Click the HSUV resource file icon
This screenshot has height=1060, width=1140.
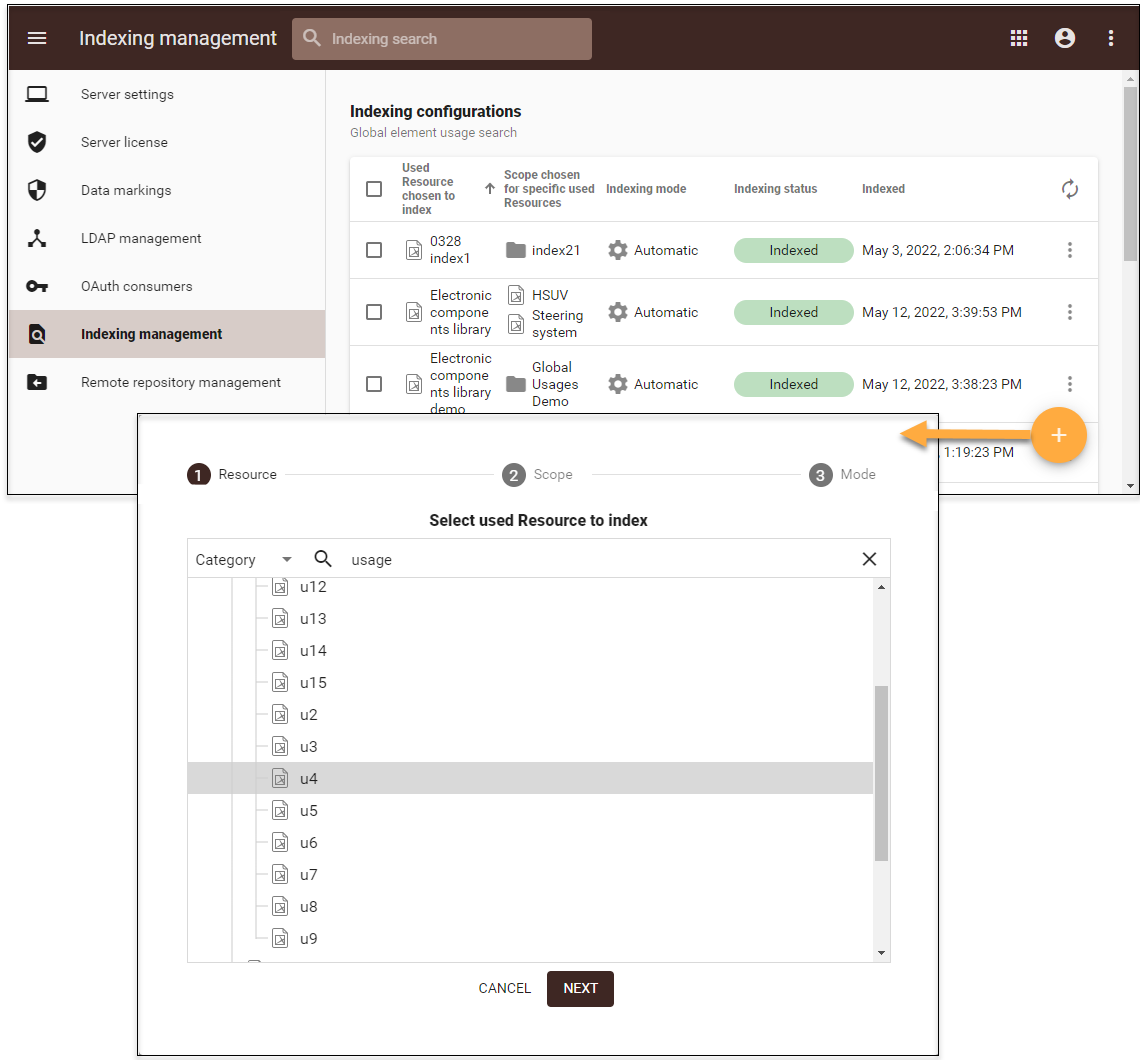click(x=515, y=295)
